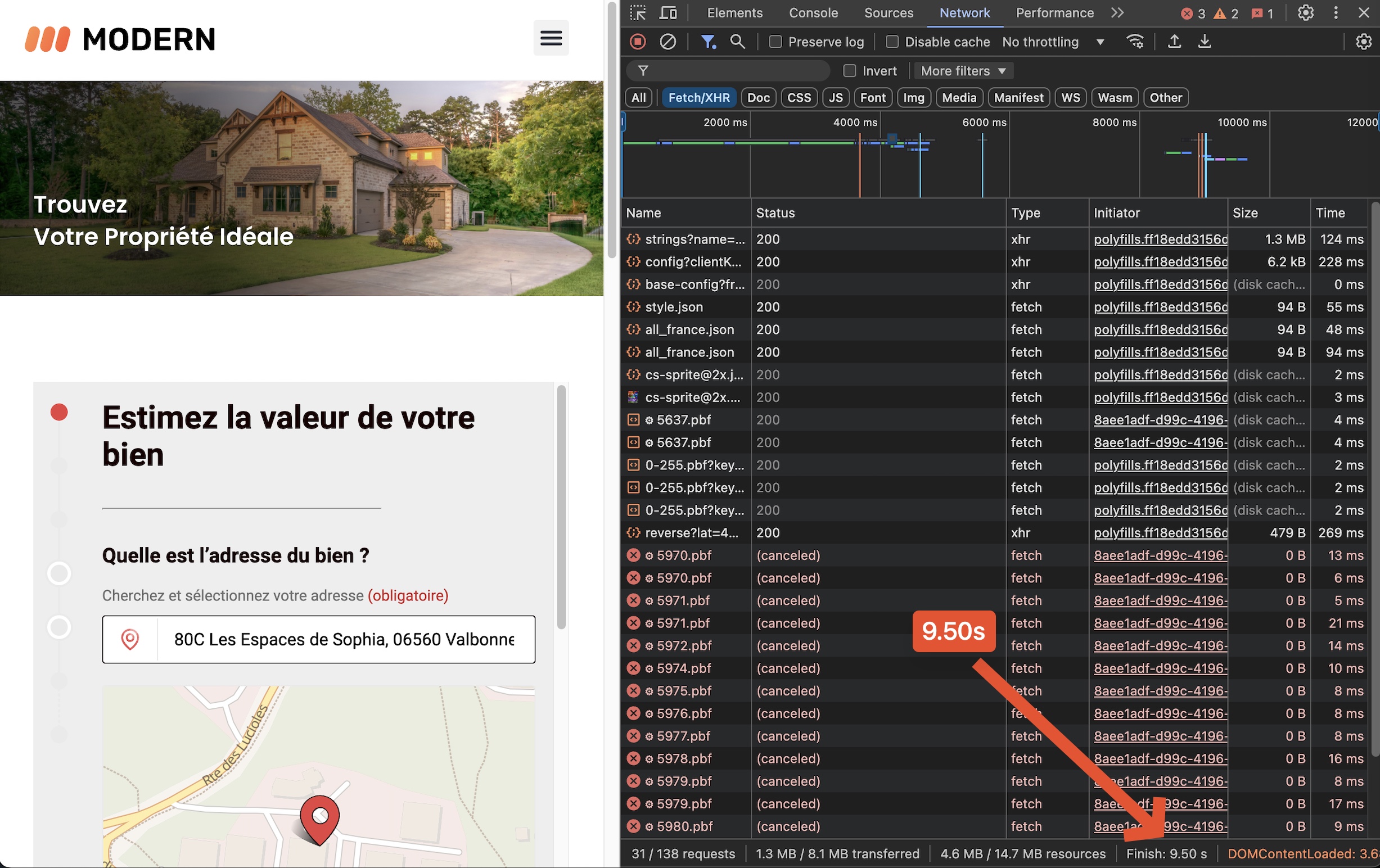Open the No throttling dropdown
Screen dimensions: 1380x868
(1053, 42)
